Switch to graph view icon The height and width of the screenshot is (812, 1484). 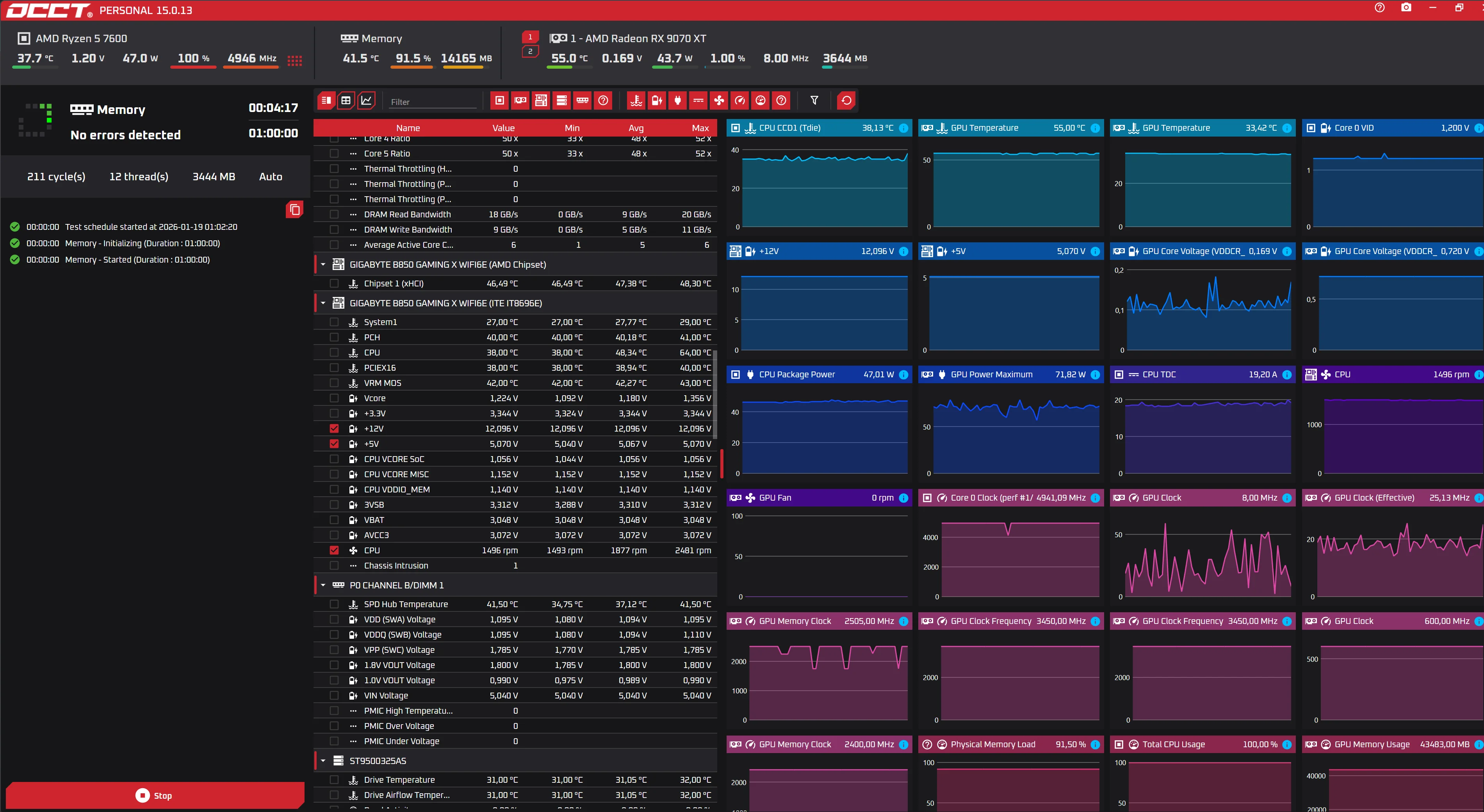pos(366,100)
